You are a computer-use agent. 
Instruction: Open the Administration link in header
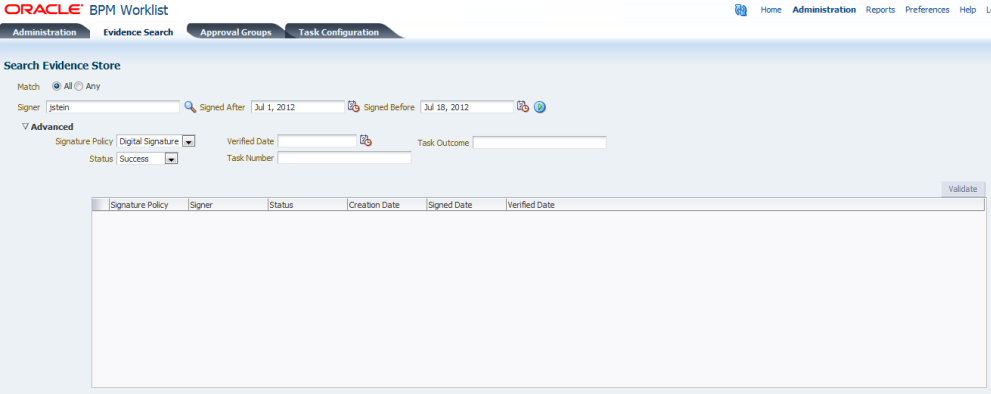coord(824,10)
